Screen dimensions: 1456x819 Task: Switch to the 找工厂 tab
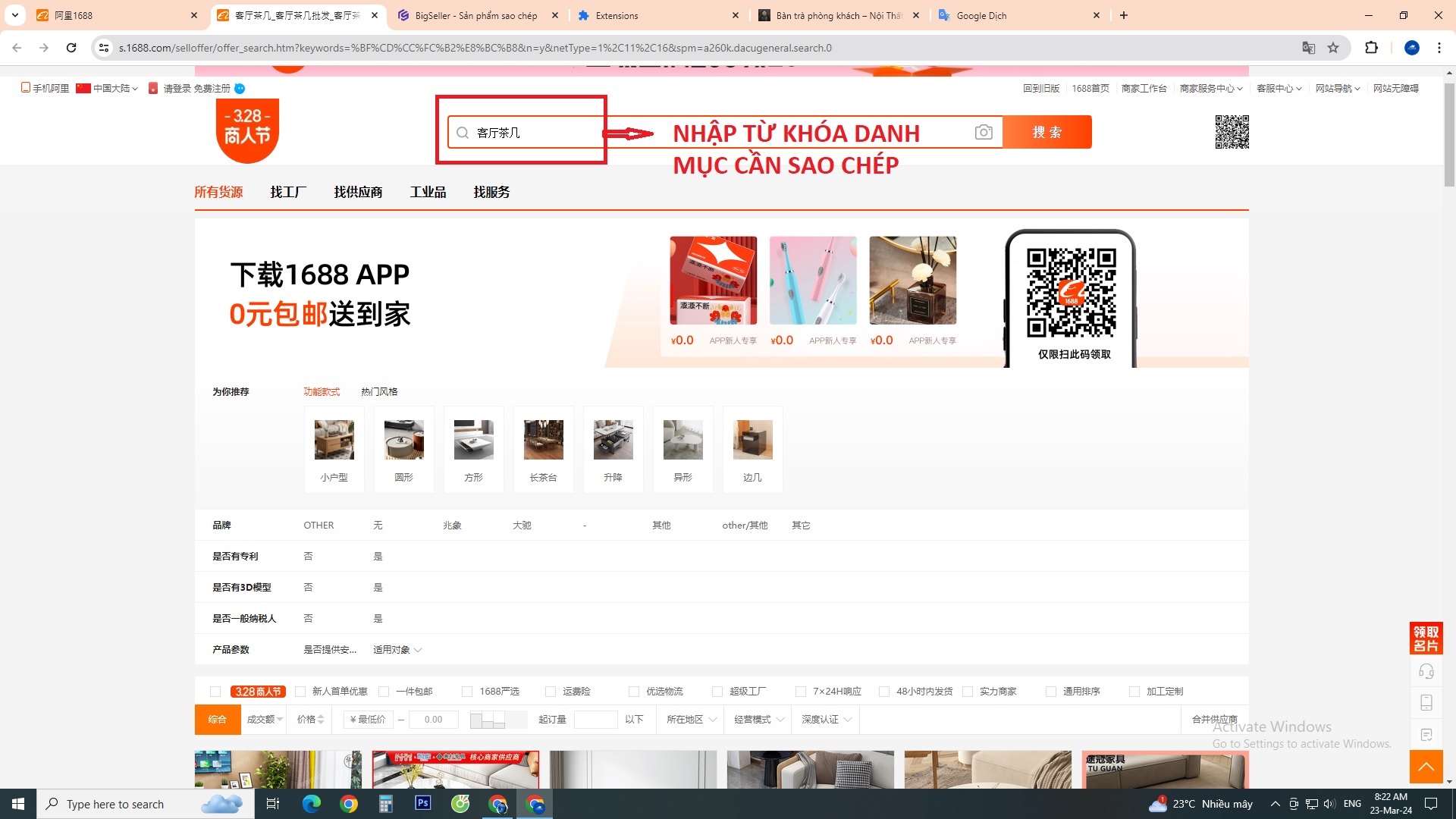click(288, 192)
